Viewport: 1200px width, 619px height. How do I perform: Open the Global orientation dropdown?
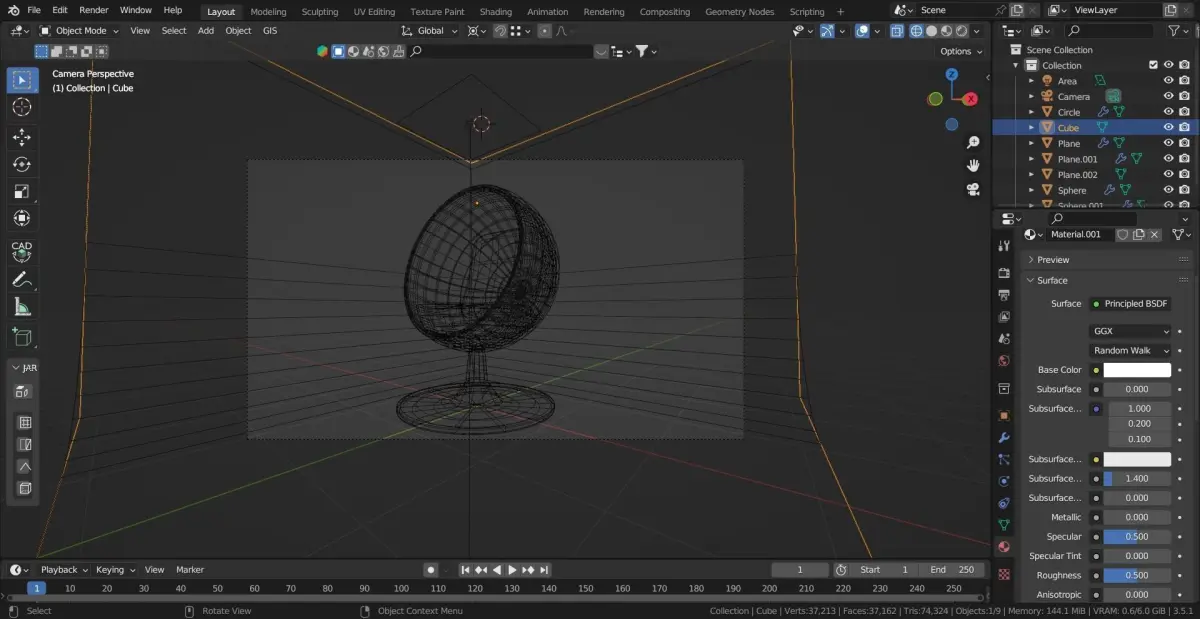pyautogui.click(x=430, y=31)
